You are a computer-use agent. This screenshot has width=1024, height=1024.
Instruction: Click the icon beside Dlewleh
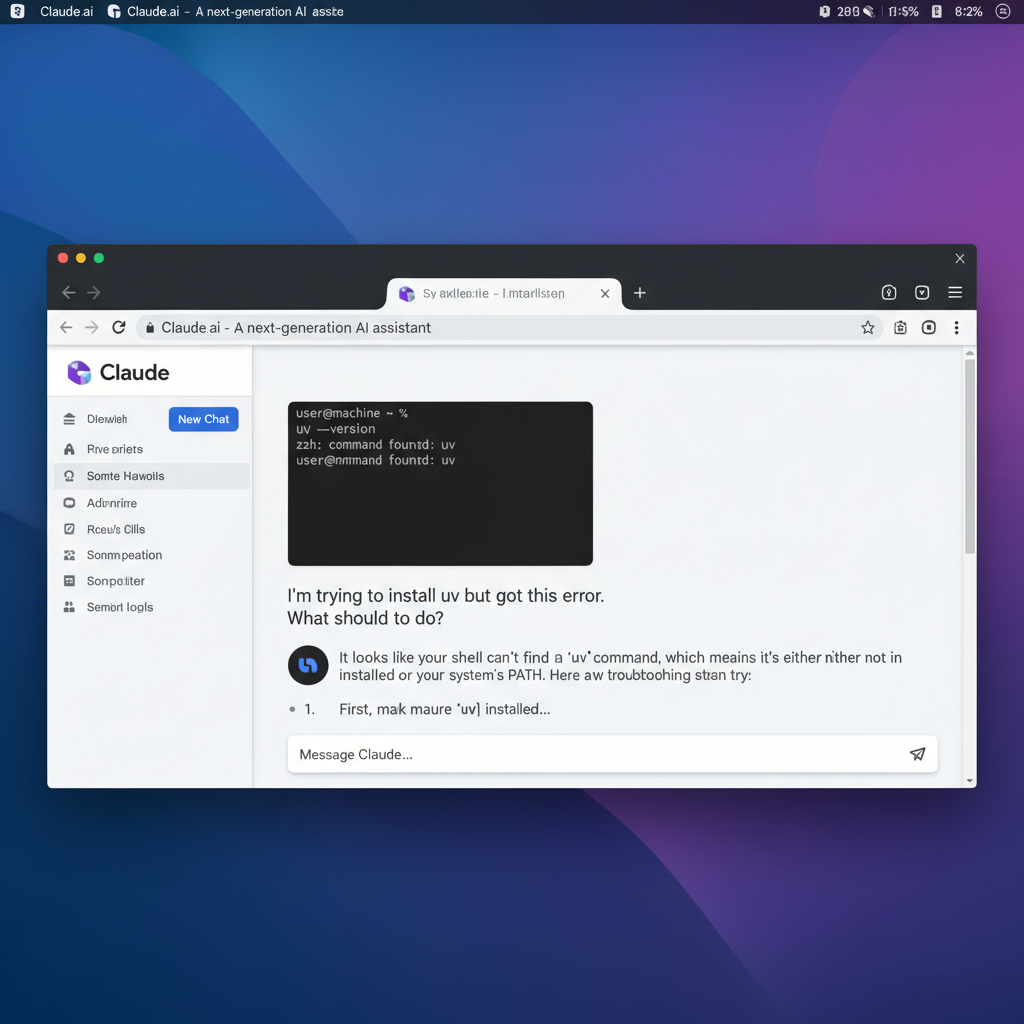(69, 419)
